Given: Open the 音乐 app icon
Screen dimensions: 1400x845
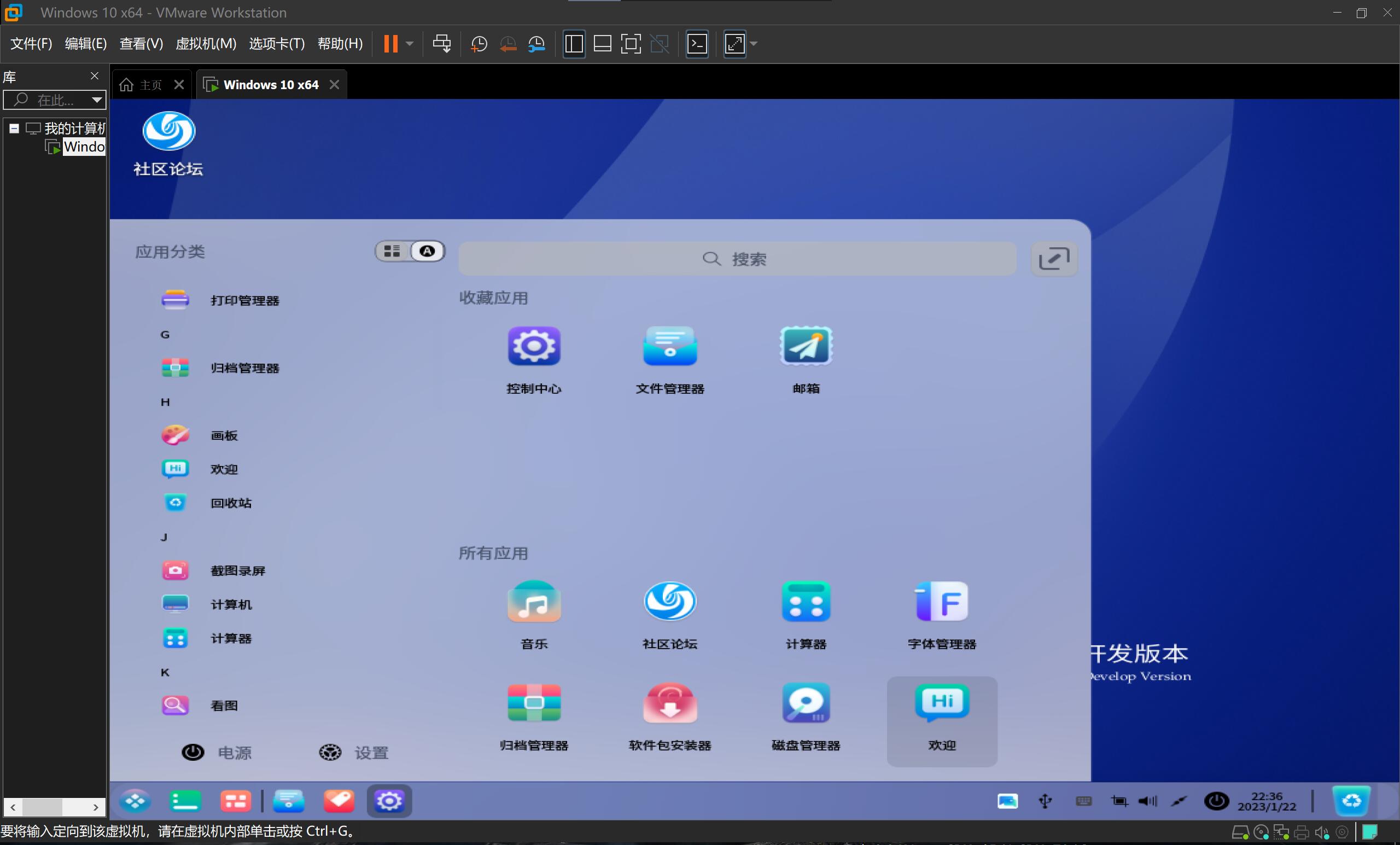Looking at the screenshot, I should point(534,602).
